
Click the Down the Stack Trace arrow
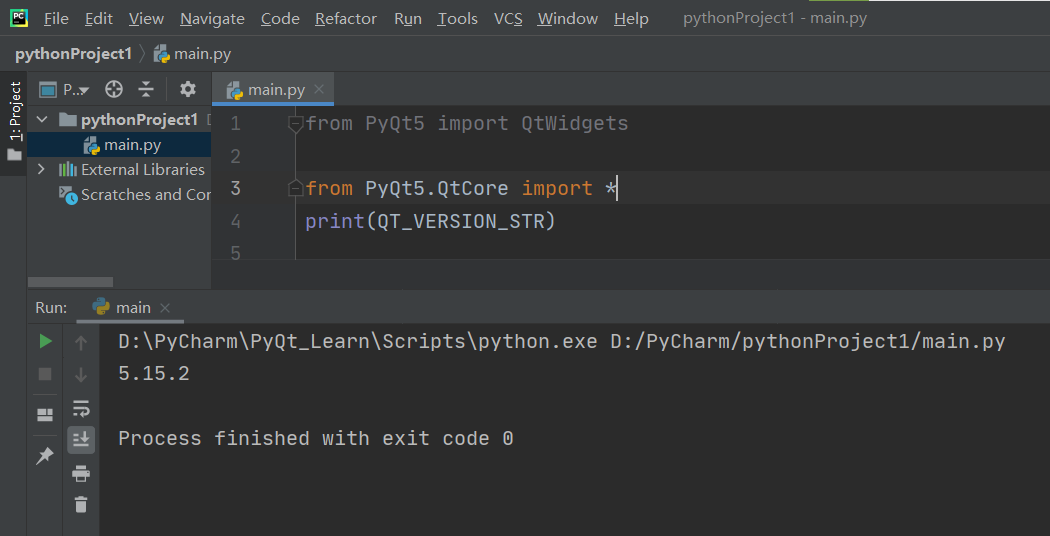[x=81, y=375]
